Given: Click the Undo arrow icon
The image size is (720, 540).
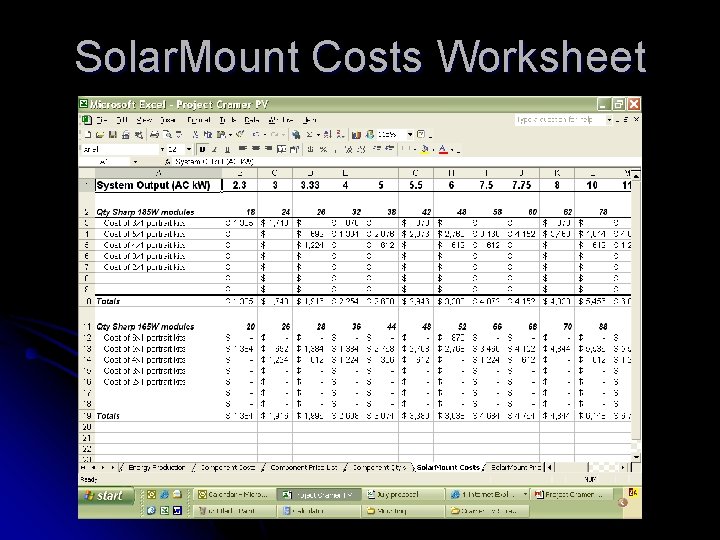Looking at the screenshot, I should coord(256,135).
